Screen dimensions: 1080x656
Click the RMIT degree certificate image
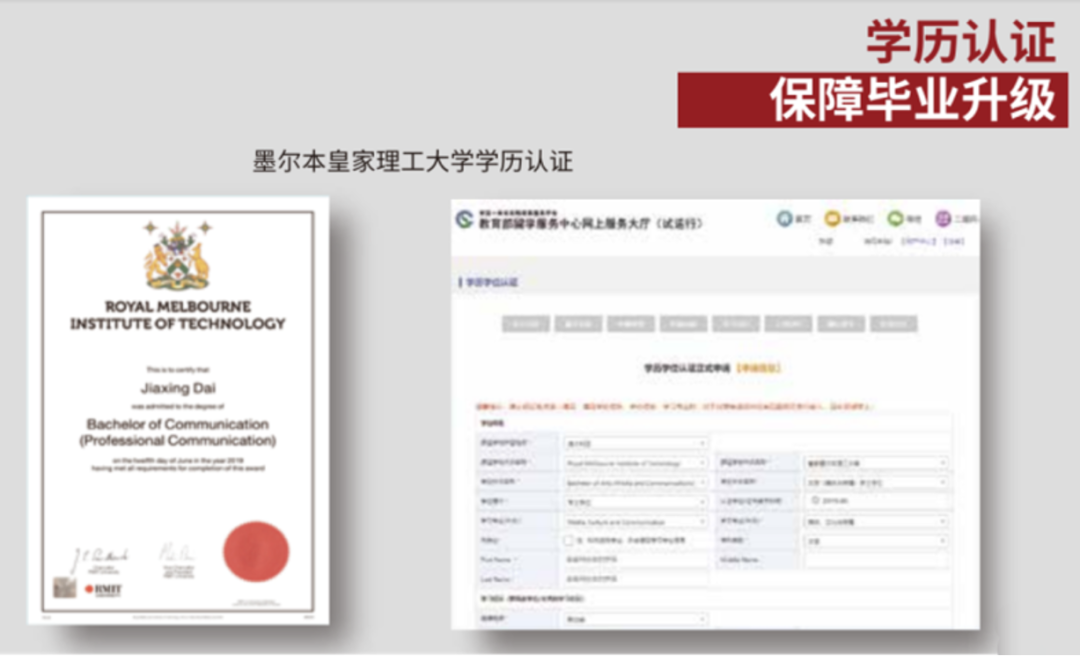click(178, 411)
